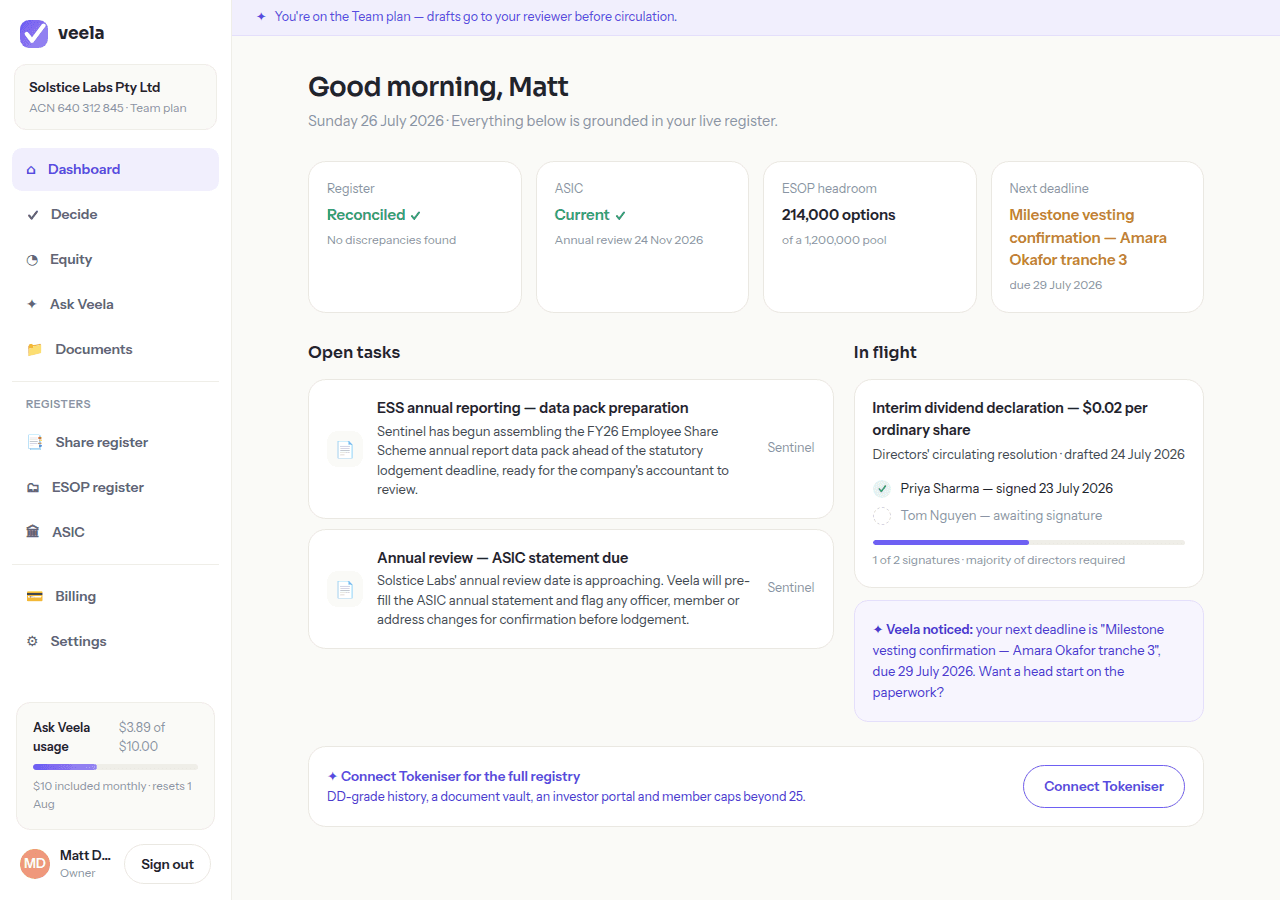
Task: Open the Solstice Labs Pty Ltd company card
Action: point(115,97)
